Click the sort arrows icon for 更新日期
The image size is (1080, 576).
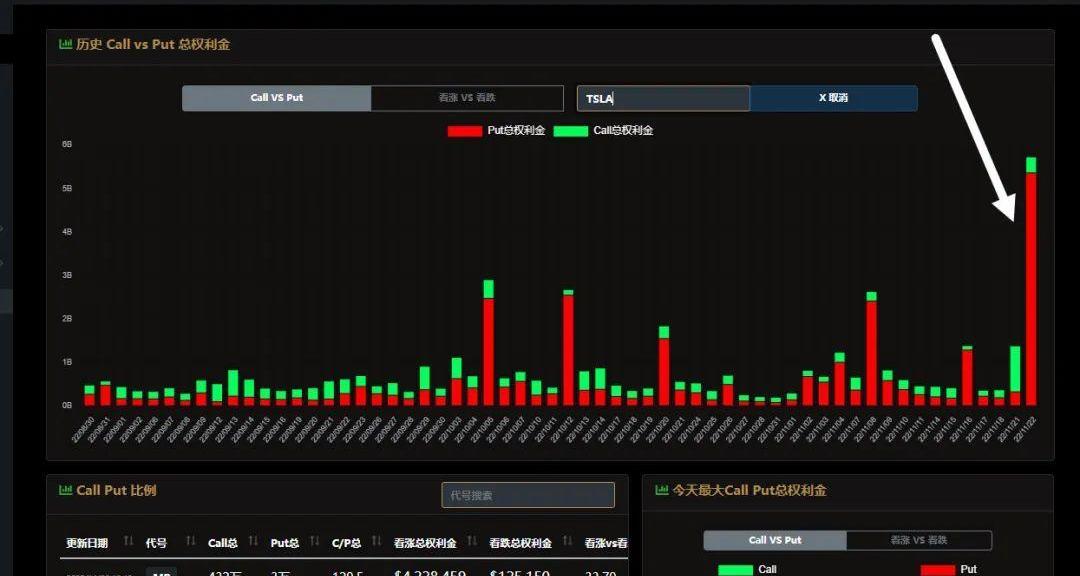(x=128, y=543)
